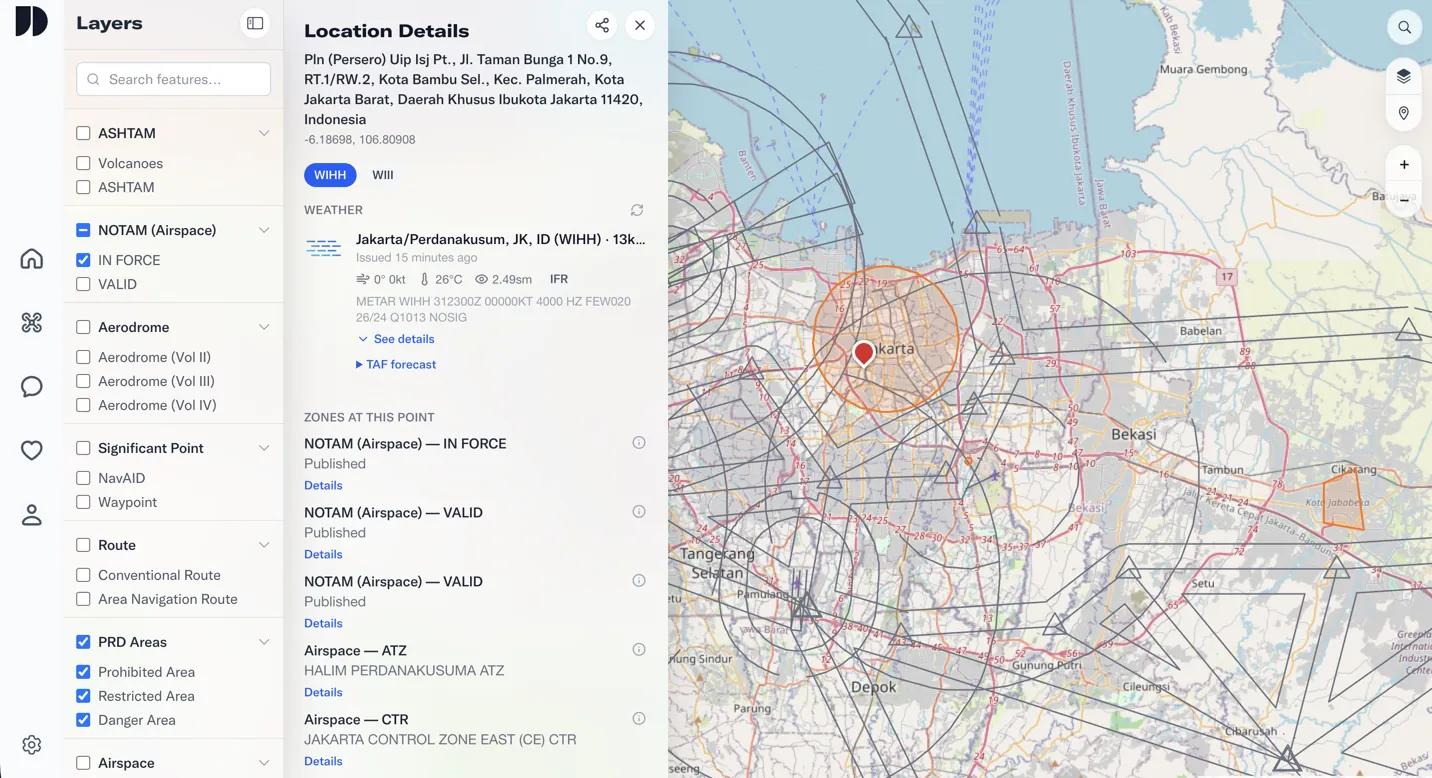Collapse the Route group chevron

click(264, 545)
